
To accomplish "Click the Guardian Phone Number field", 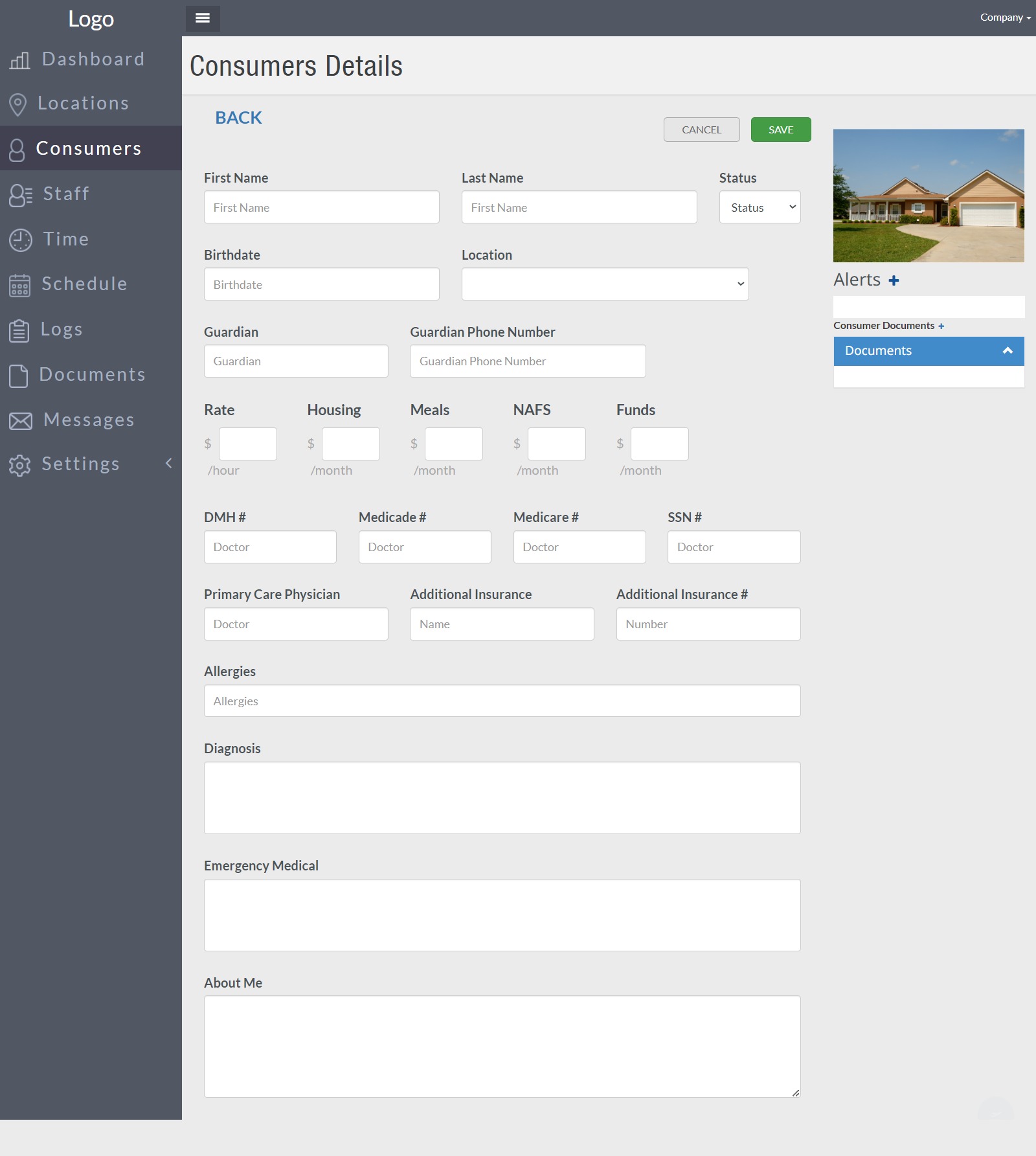I will 528,361.
